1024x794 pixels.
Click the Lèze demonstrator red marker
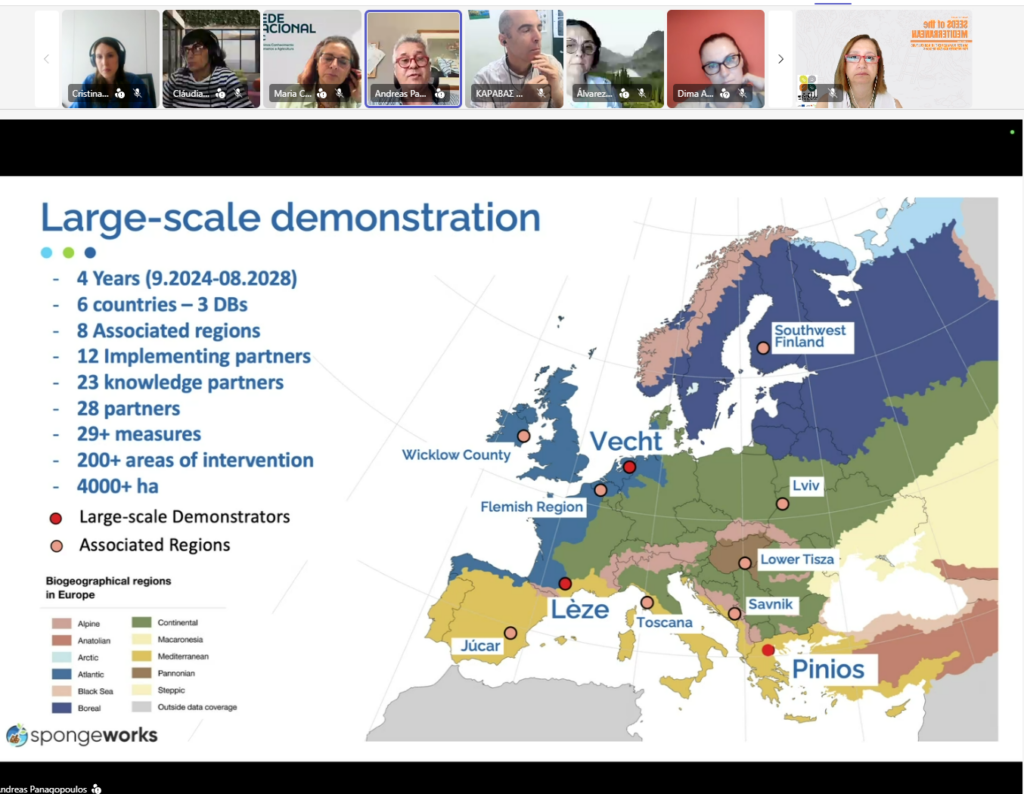(565, 584)
